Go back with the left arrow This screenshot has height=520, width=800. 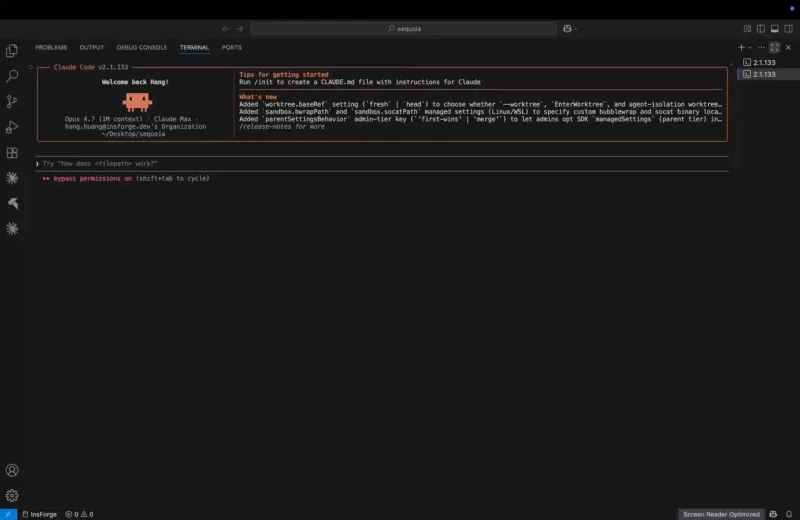click(226, 29)
